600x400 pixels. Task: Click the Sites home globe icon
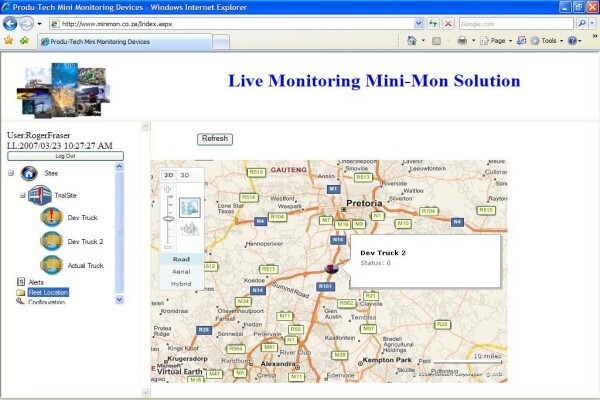click(29, 173)
